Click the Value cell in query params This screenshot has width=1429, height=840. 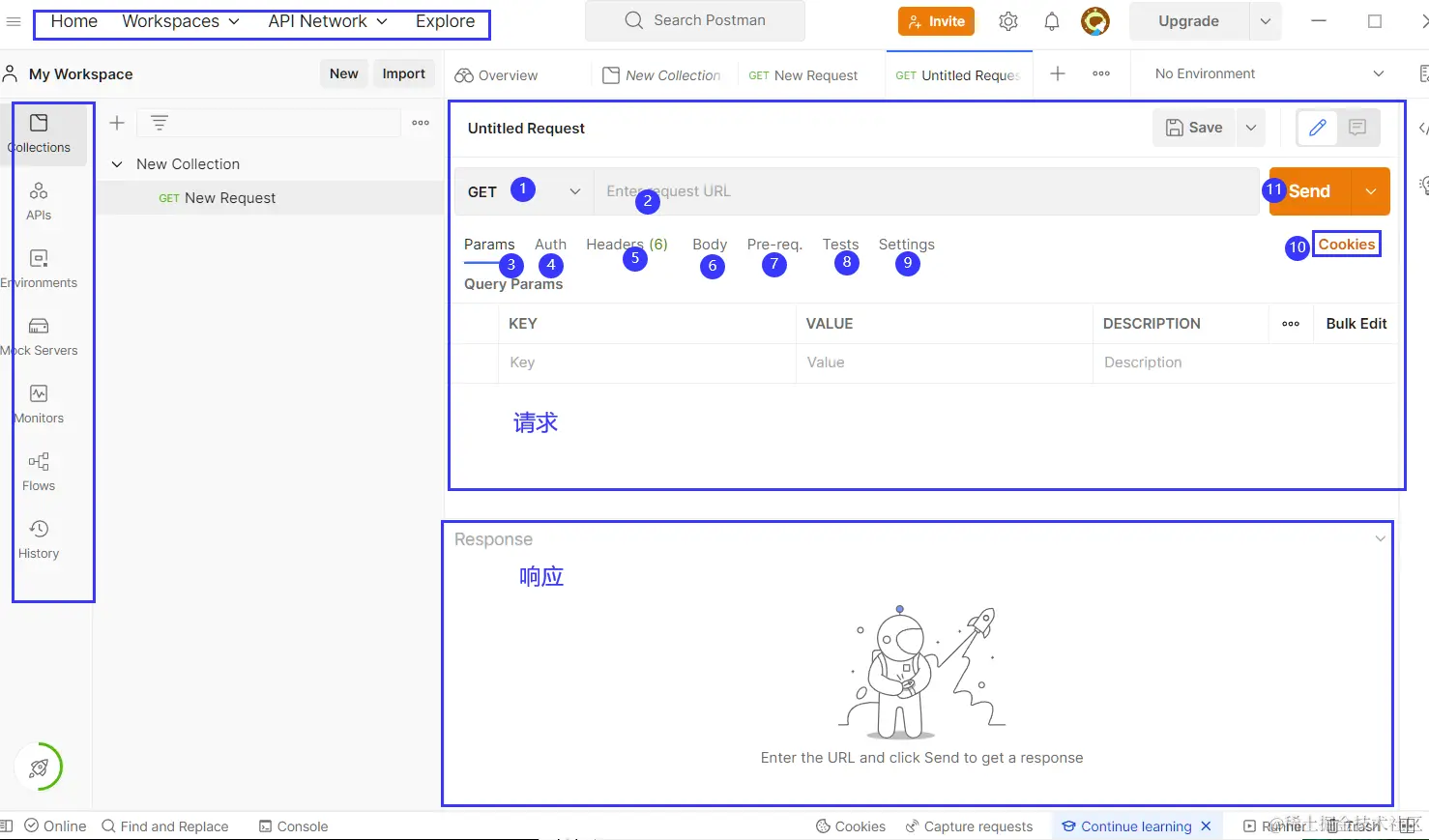click(x=944, y=362)
